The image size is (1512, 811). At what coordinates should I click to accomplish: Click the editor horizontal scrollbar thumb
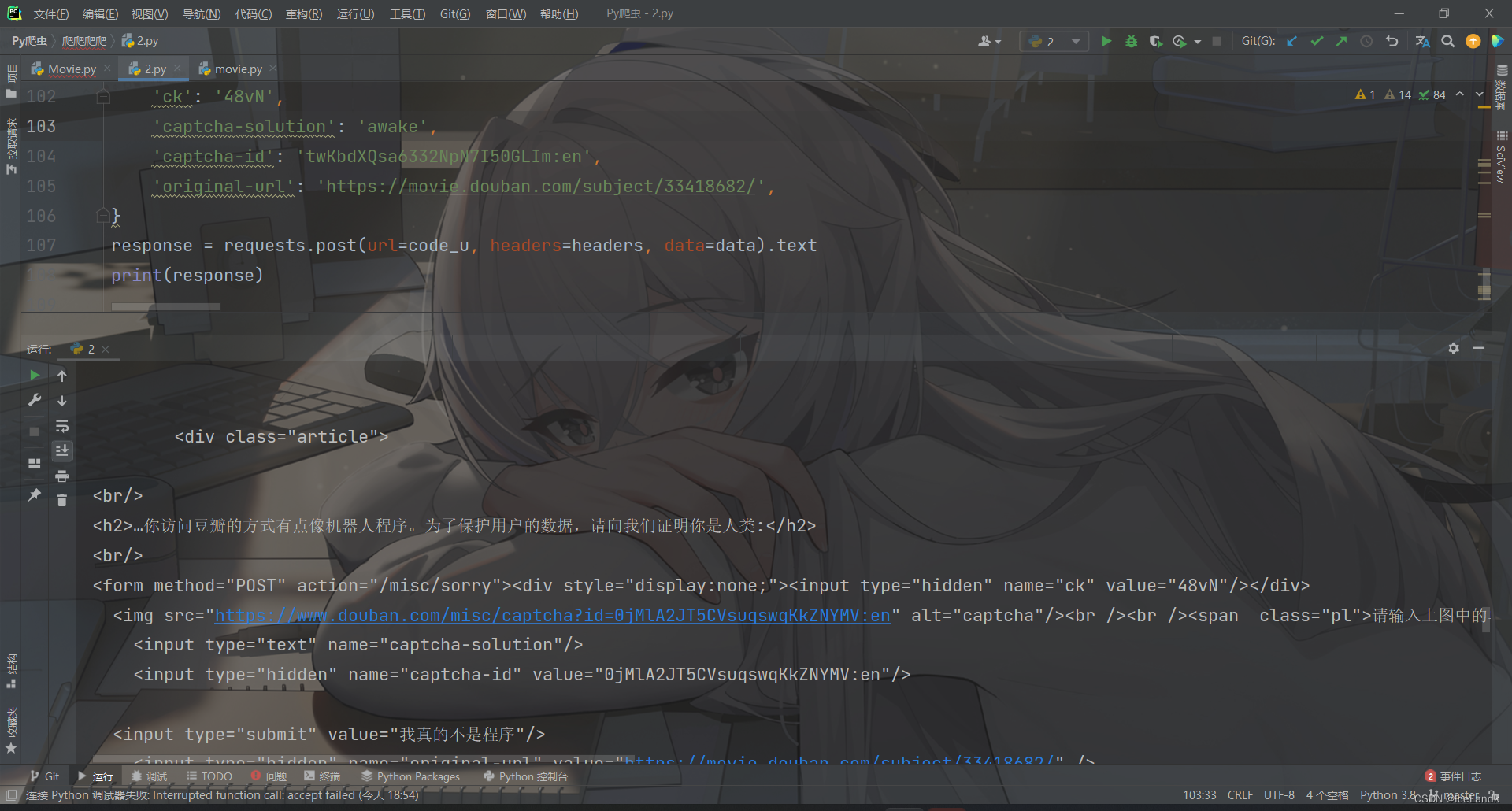165,306
